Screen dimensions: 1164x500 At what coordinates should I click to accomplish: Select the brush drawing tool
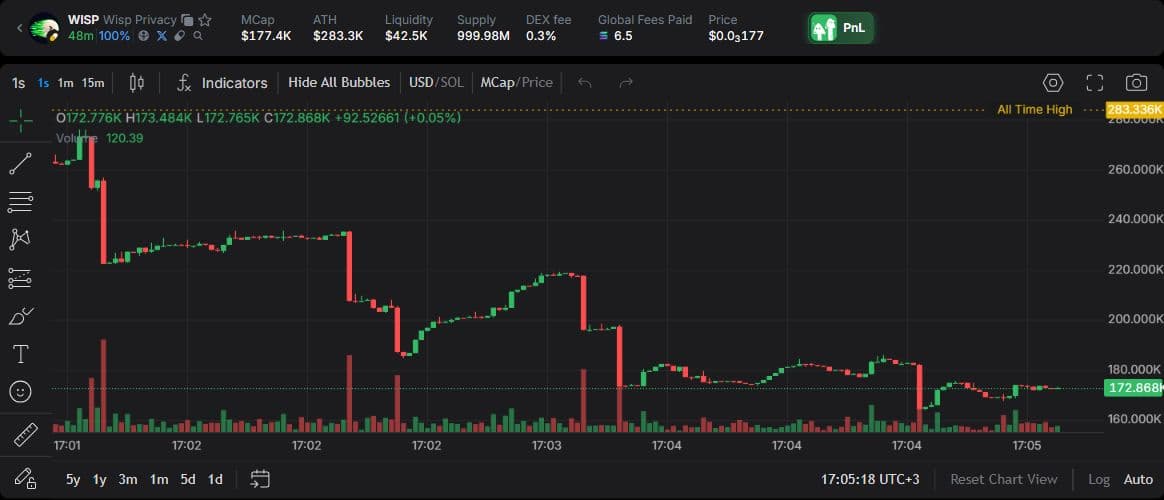[21, 316]
